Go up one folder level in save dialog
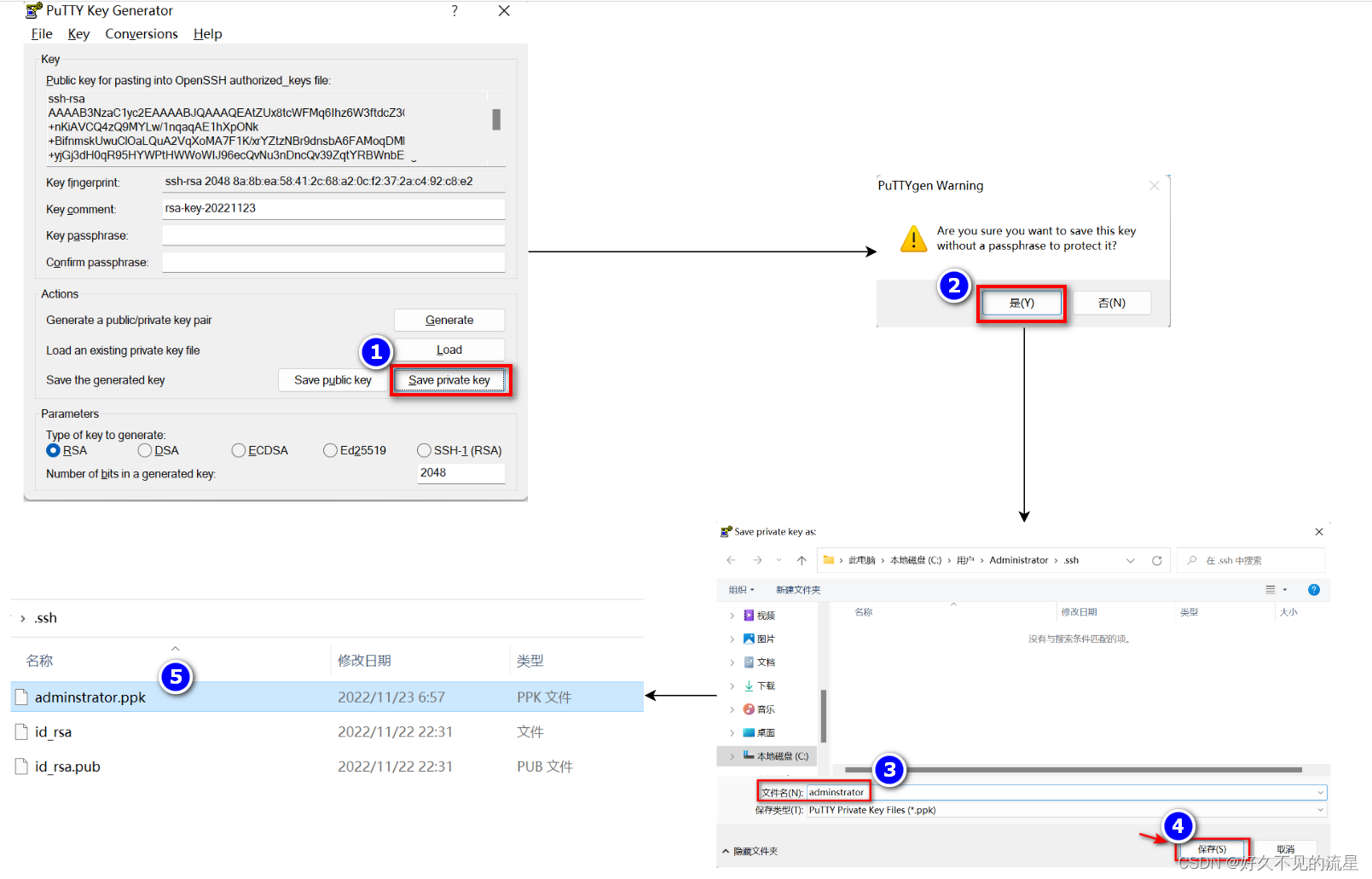The height and width of the screenshot is (879, 1372). coord(802,560)
